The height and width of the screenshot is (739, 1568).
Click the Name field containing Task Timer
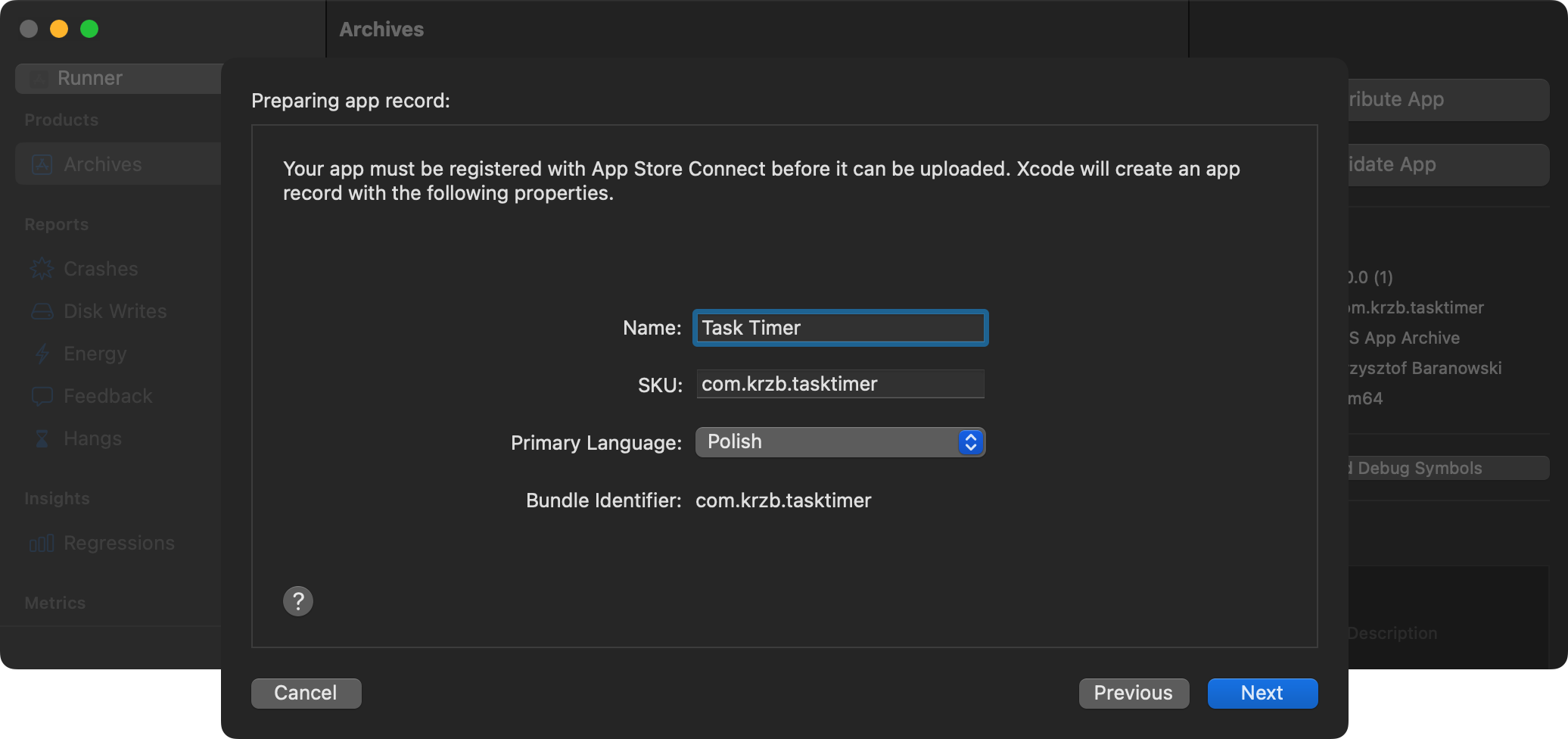(840, 328)
